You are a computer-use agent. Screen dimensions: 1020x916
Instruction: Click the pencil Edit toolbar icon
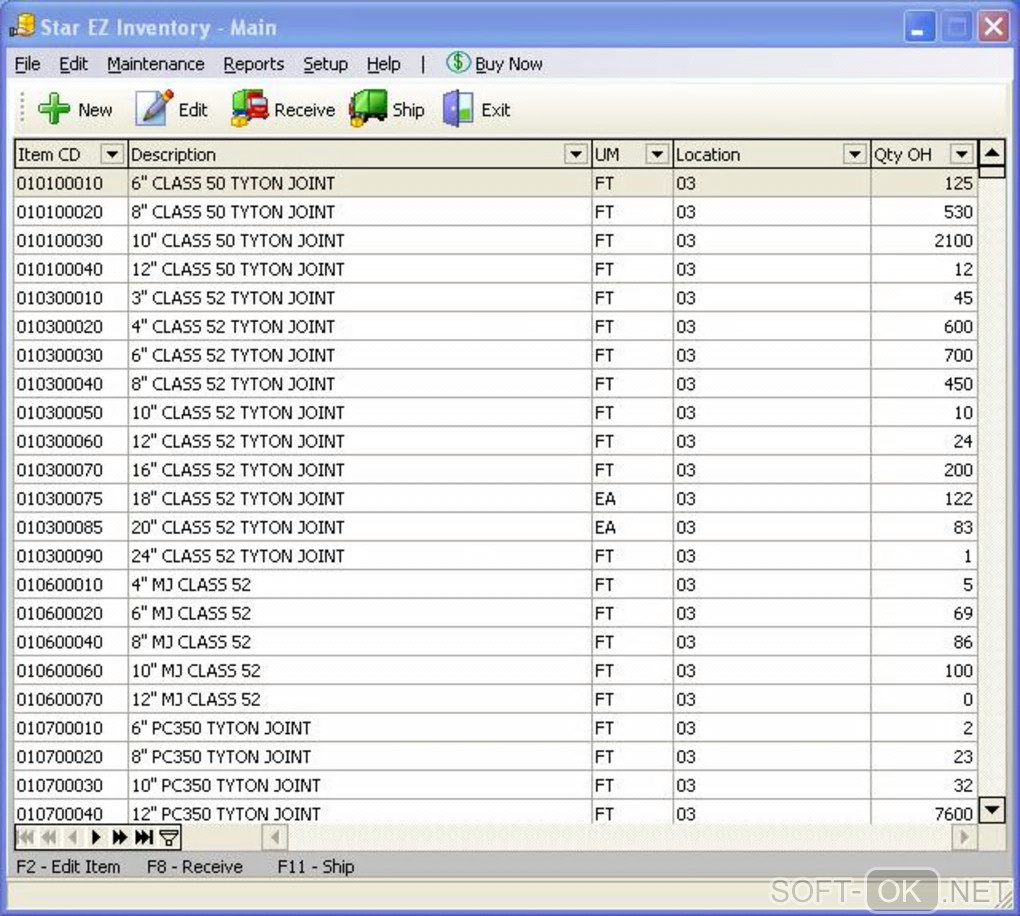coord(154,108)
